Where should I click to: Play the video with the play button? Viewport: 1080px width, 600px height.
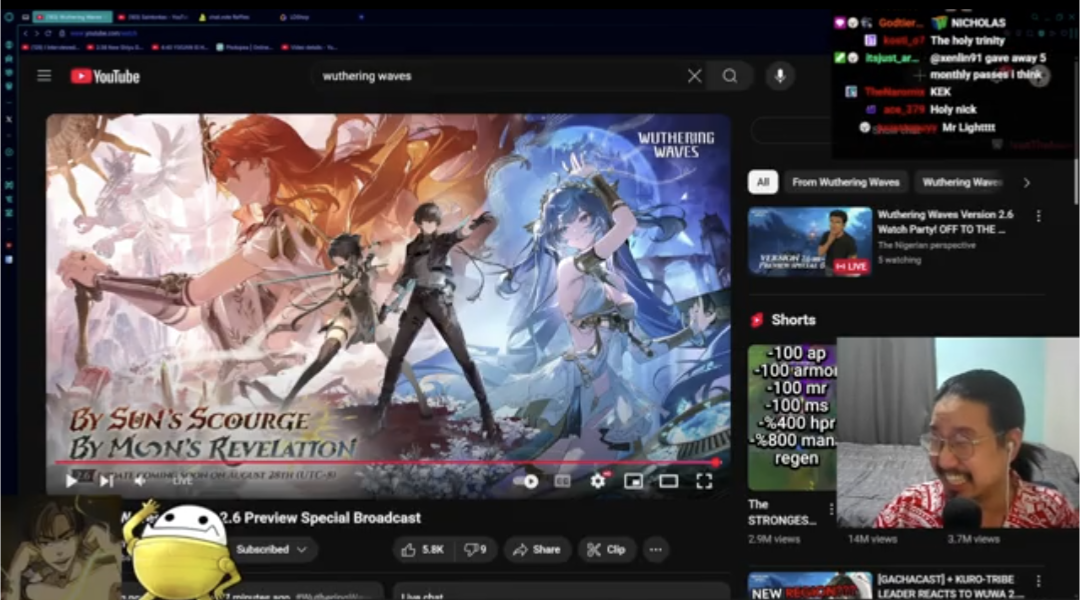tap(71, 481)
